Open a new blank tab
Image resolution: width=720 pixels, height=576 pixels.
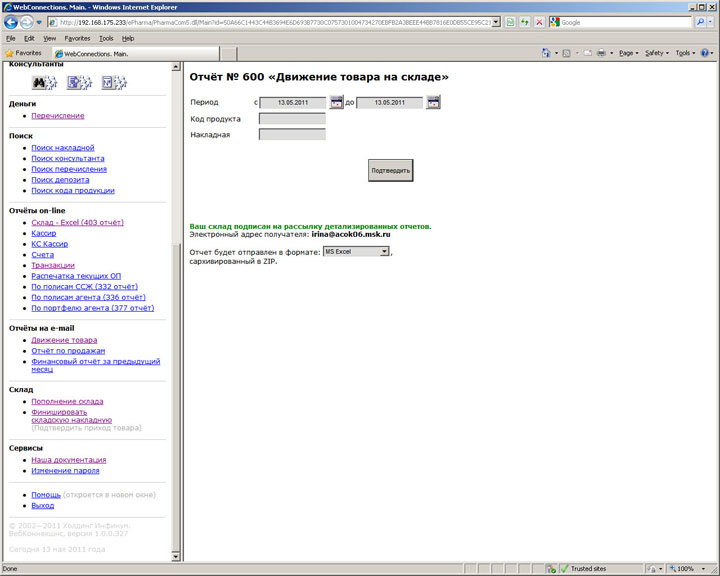pos(228,54)
